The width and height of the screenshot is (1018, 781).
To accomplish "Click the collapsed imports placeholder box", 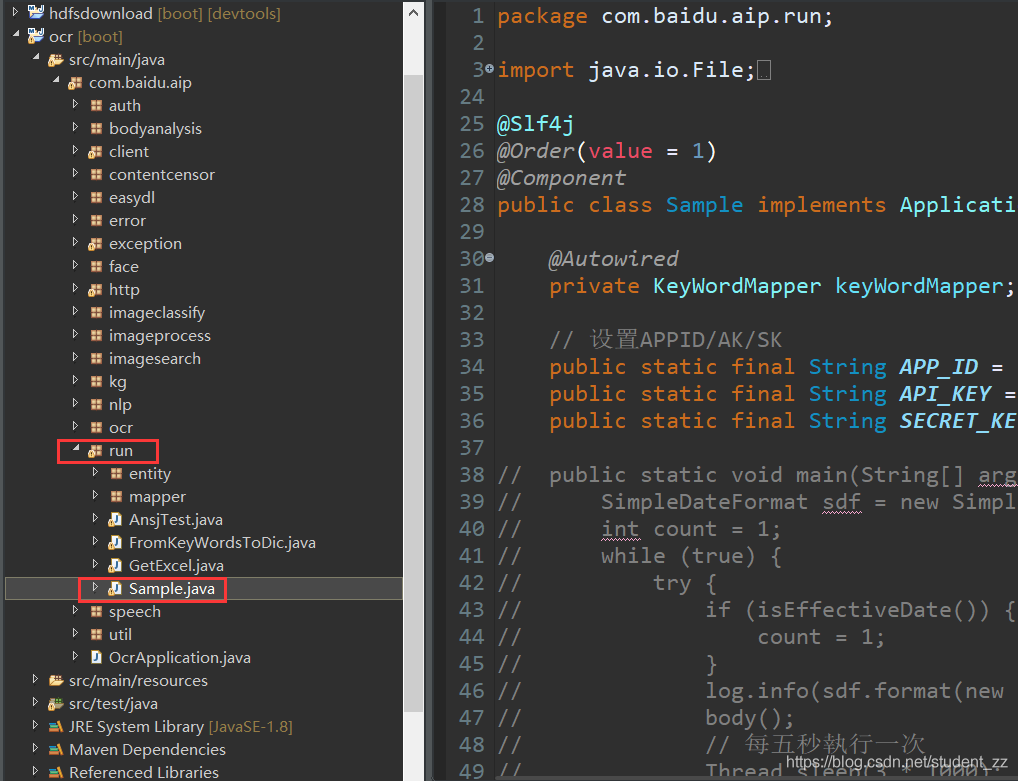I will [764, 70].
